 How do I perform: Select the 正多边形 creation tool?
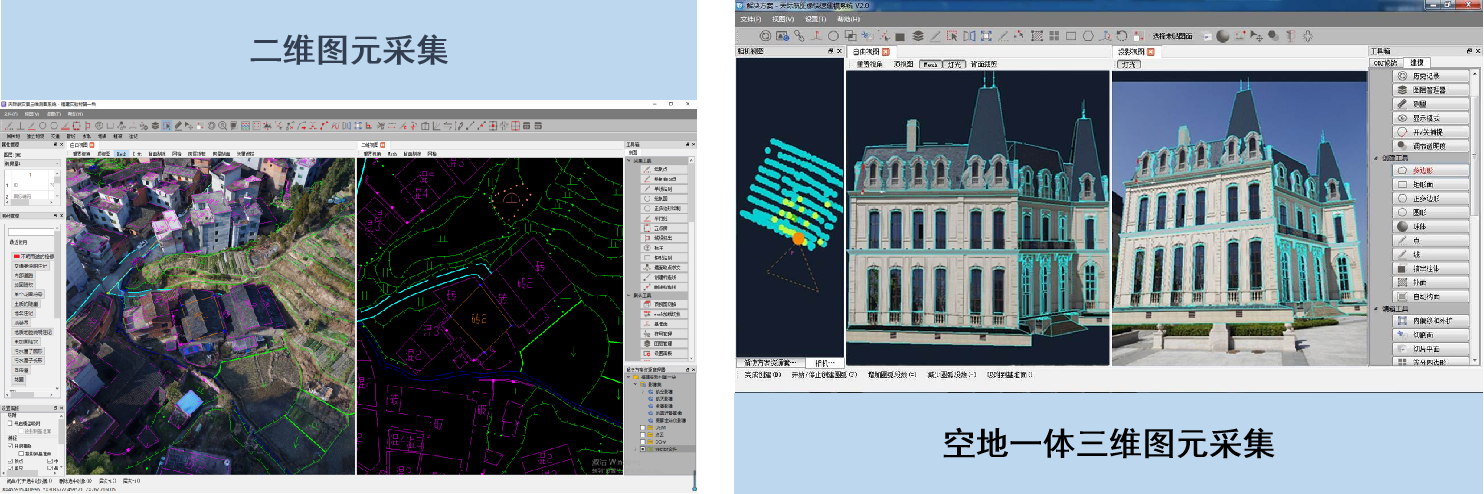[1430, 198]
